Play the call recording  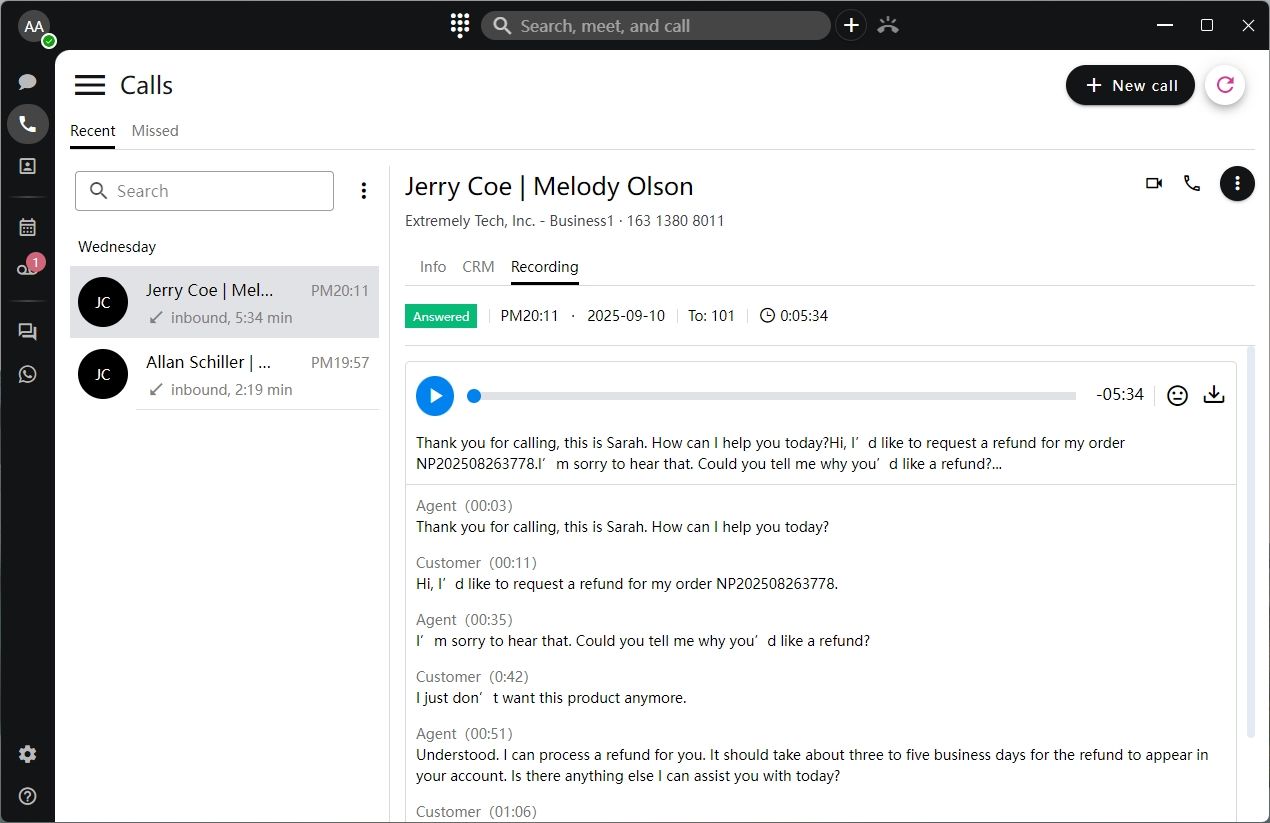point(435,396)
